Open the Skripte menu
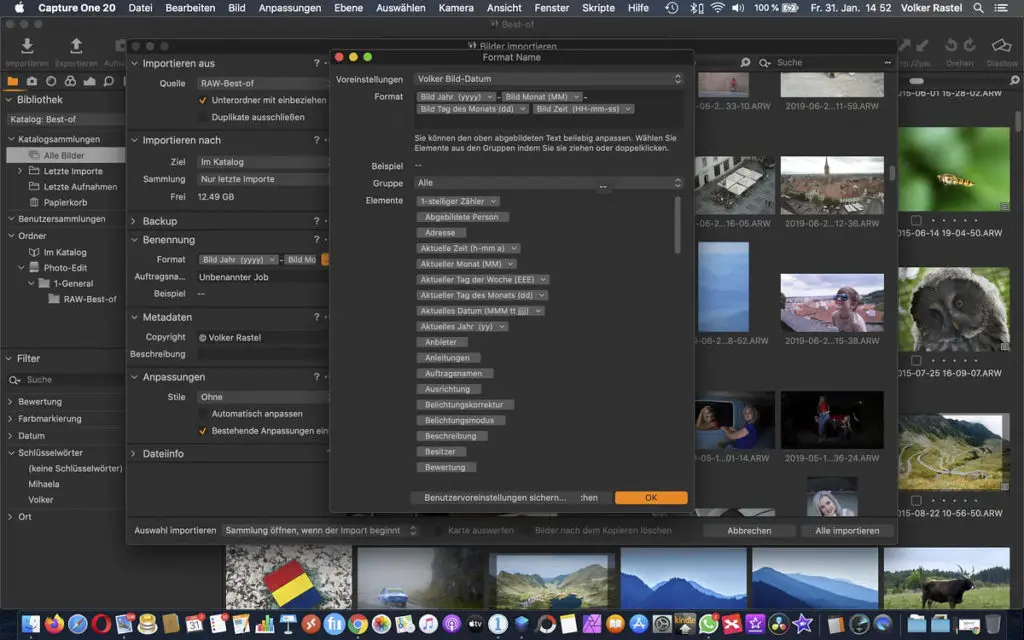This screenshot has width=1024, height=640. [x=598, y=8]
